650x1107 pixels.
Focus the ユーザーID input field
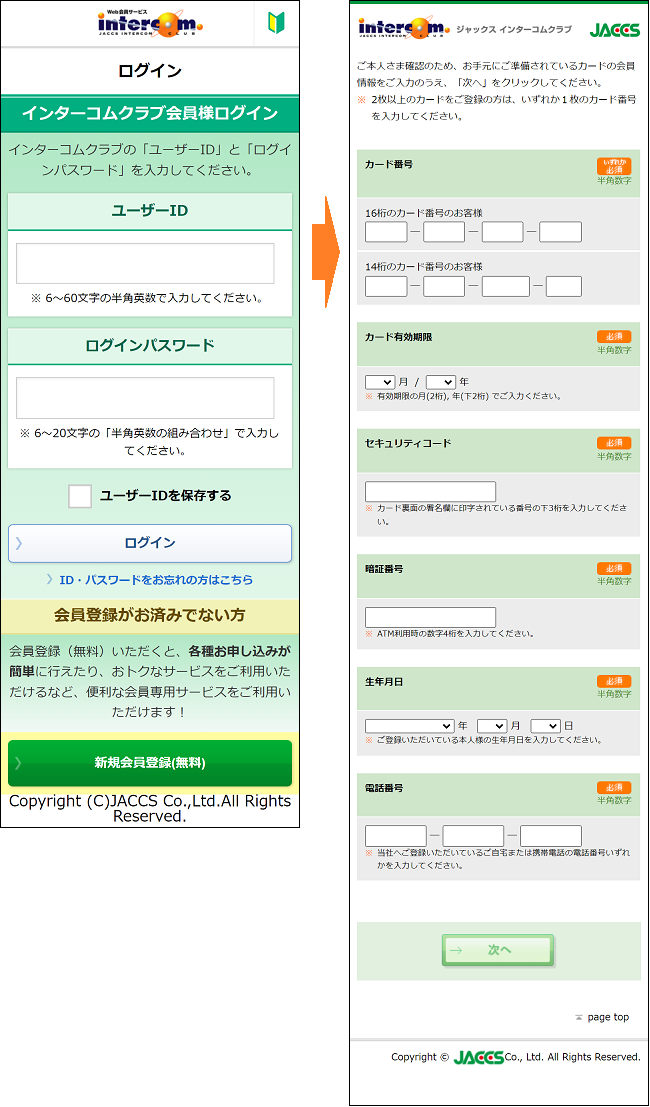(x=145, y=264)
